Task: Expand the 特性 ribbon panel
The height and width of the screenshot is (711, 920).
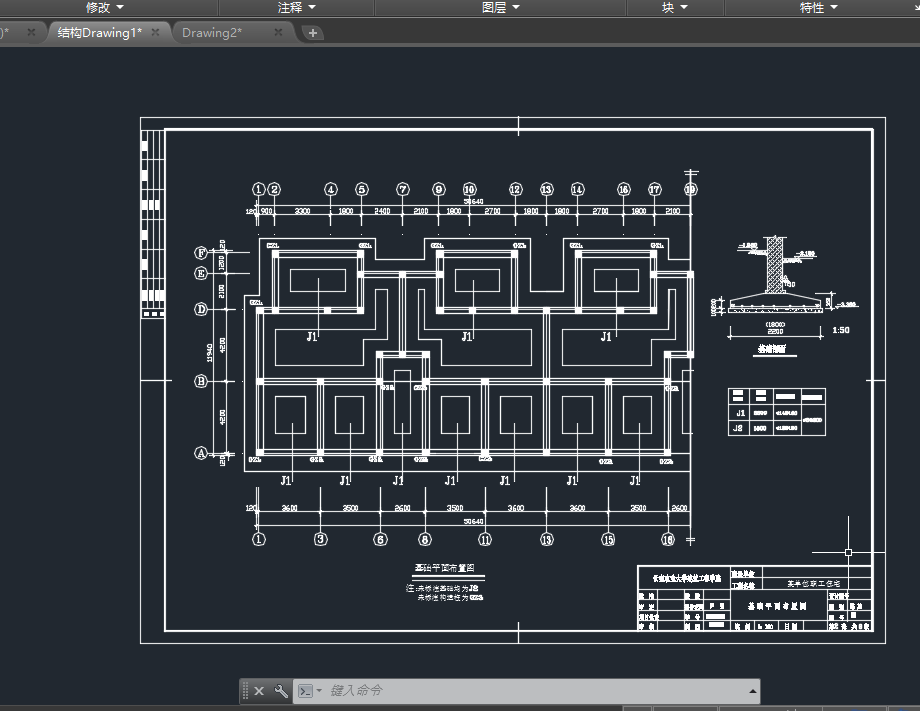Action: (x=818, y=7)
